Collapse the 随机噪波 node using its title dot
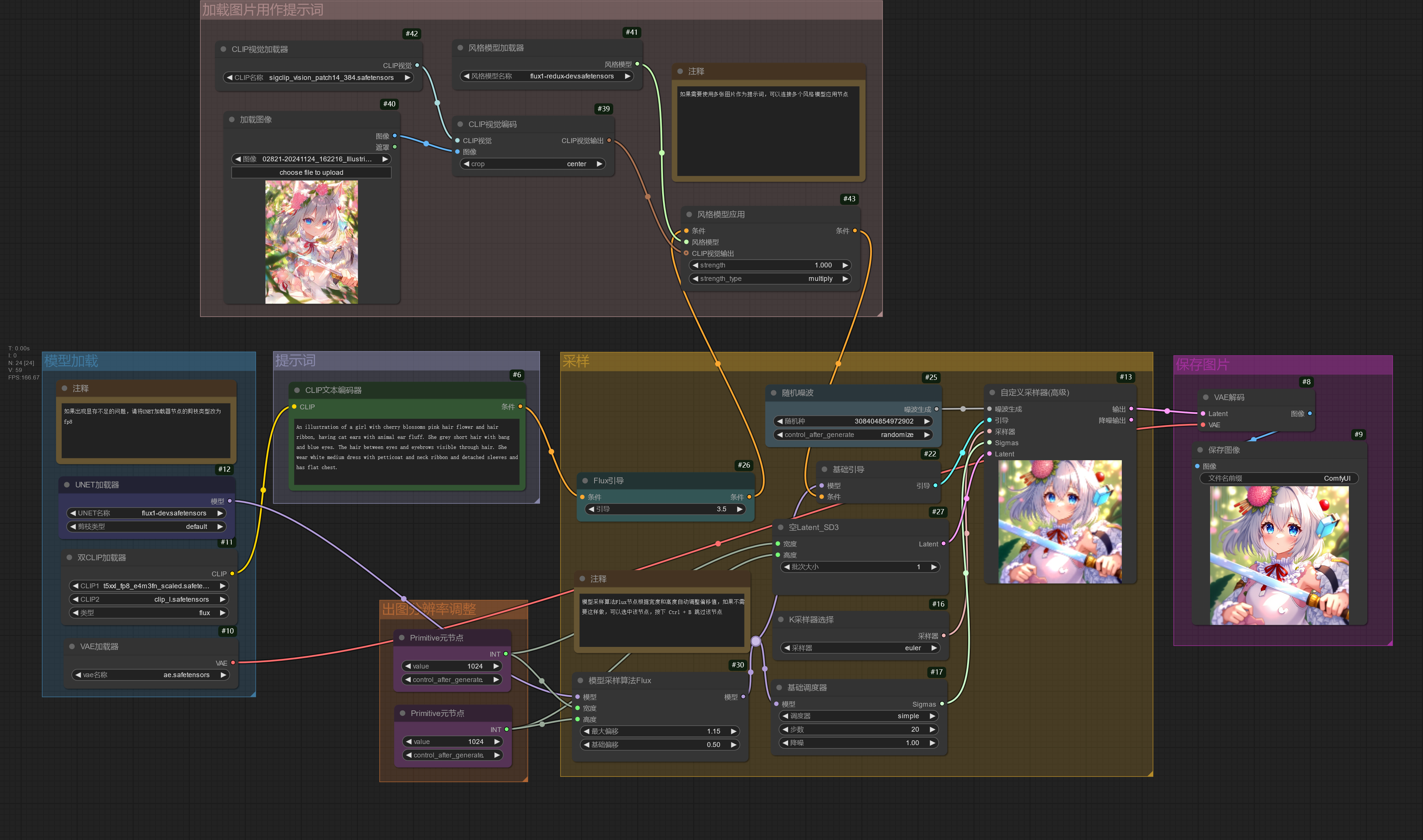The height and width of the screenshot is (840, 1423). [774, 392]
